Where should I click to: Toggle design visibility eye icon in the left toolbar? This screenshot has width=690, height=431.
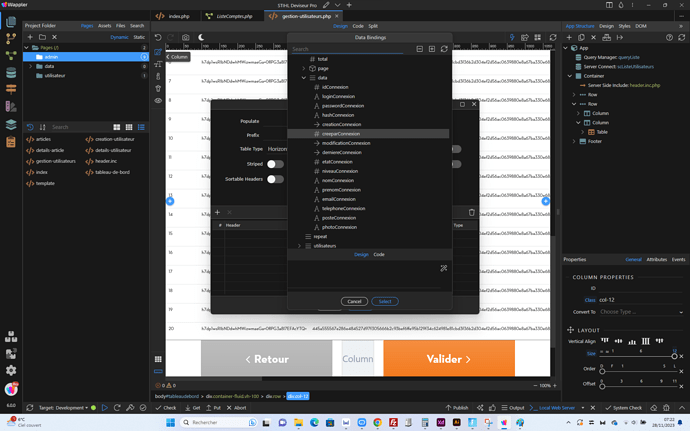tap(158, 100)
